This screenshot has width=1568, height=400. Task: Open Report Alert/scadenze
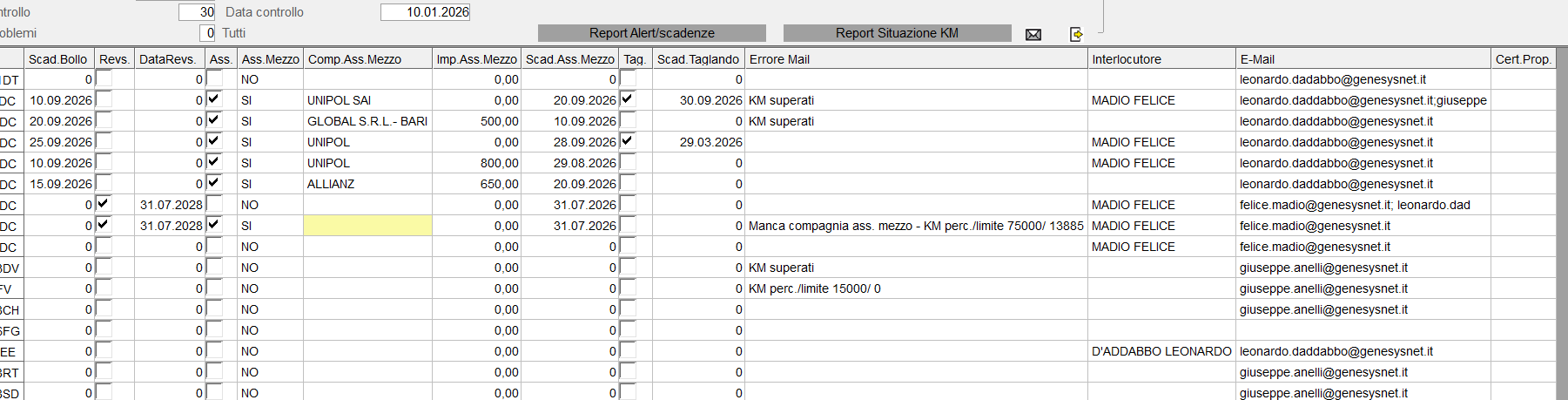[651, 33]
